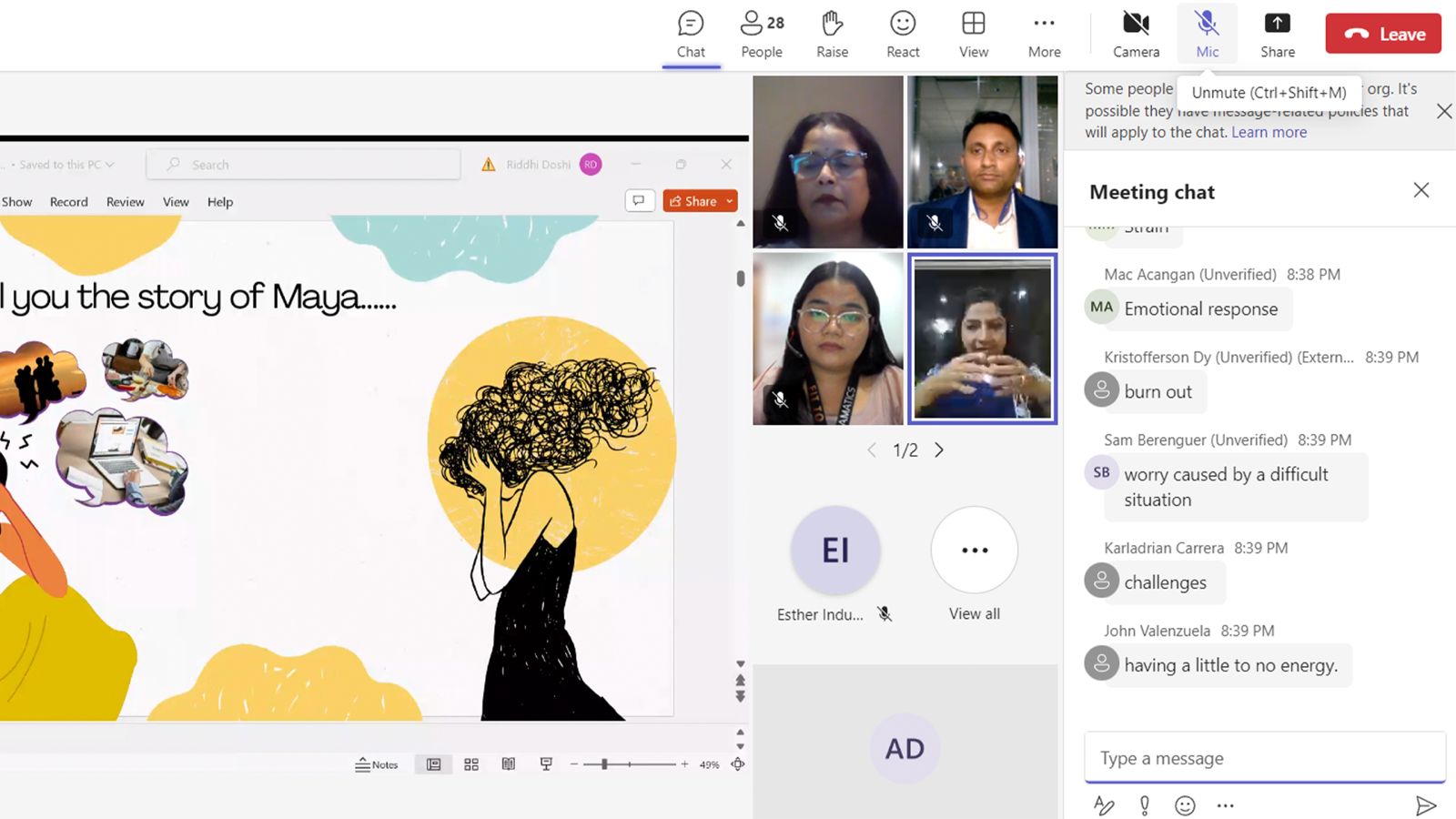
Task: Click the Learn more link
Action: point(1269,132)
